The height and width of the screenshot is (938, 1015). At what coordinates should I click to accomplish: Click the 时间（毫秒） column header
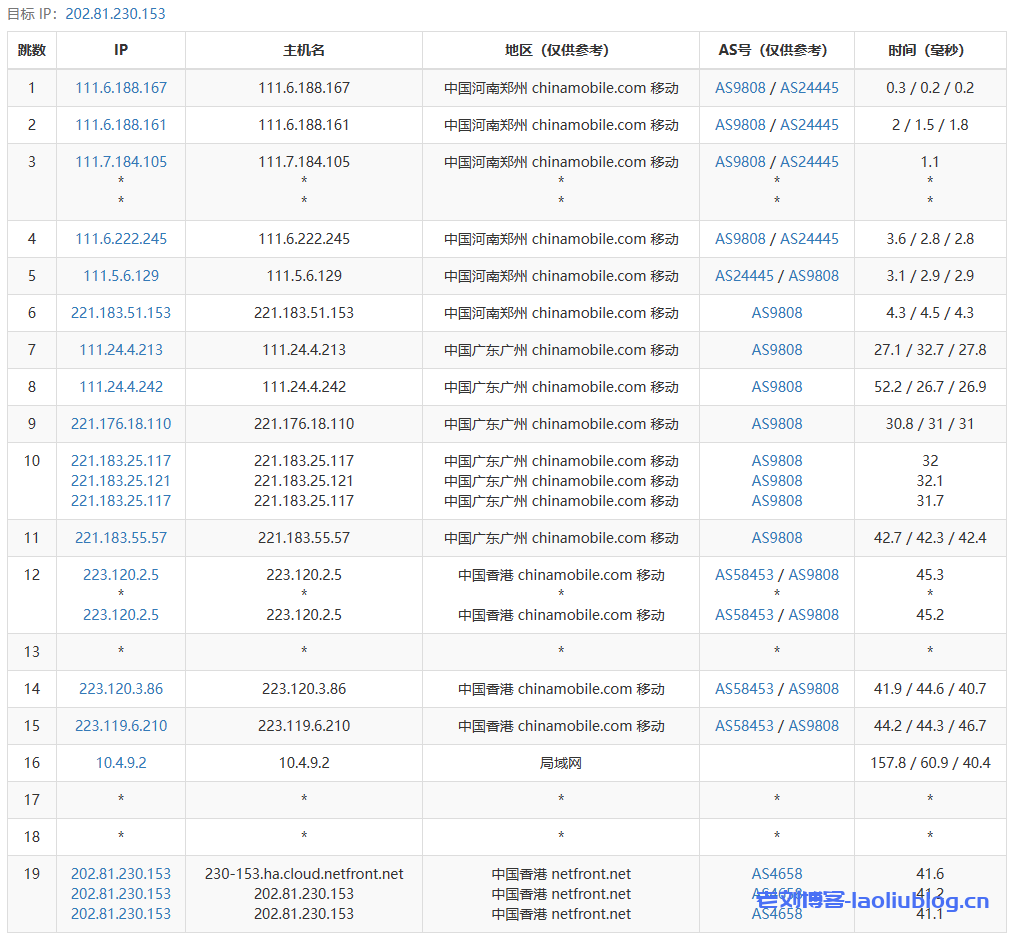point(929,50)
